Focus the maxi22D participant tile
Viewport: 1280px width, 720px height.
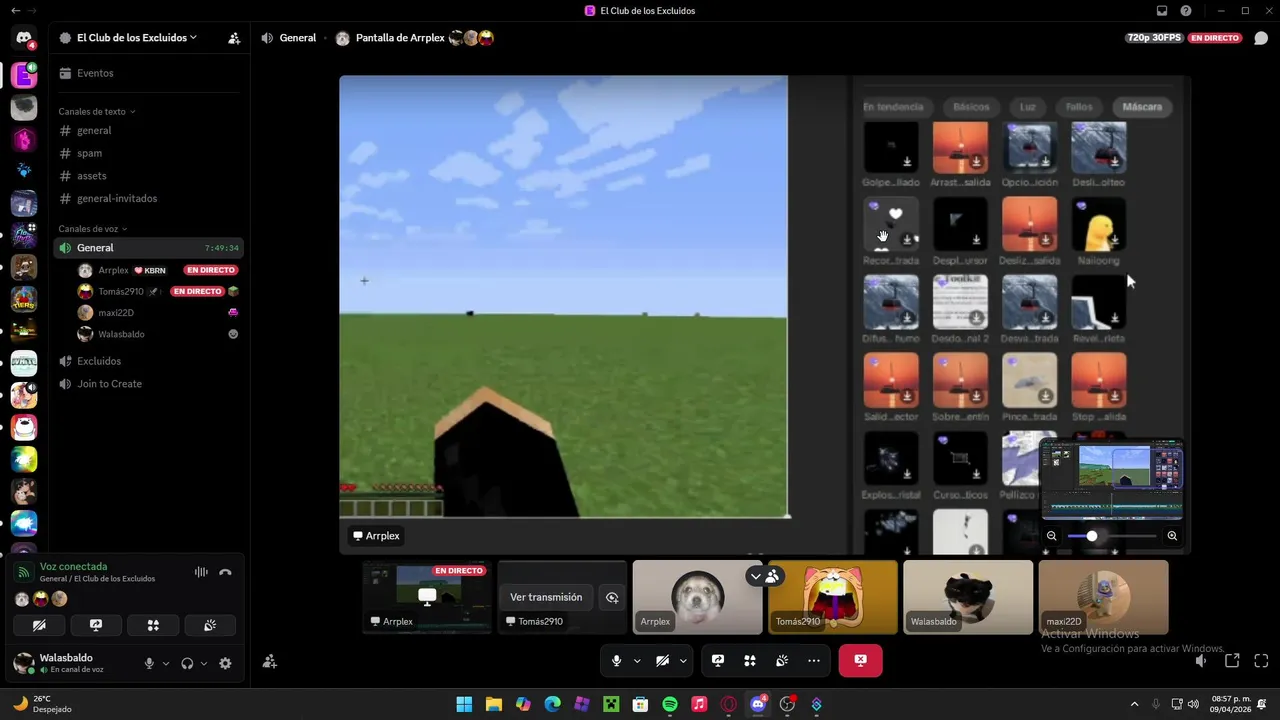pos(1103,597)
